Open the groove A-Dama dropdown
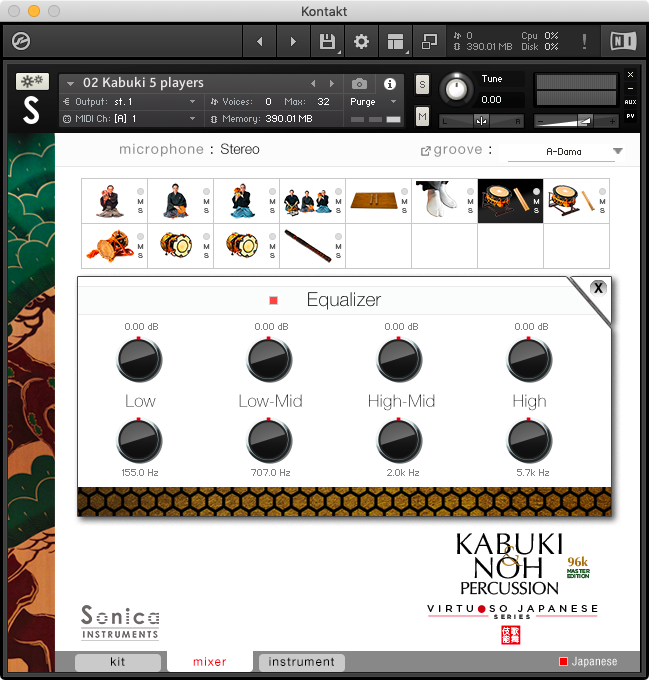Viewport: 649px width, 680px height. coord(566,151)
